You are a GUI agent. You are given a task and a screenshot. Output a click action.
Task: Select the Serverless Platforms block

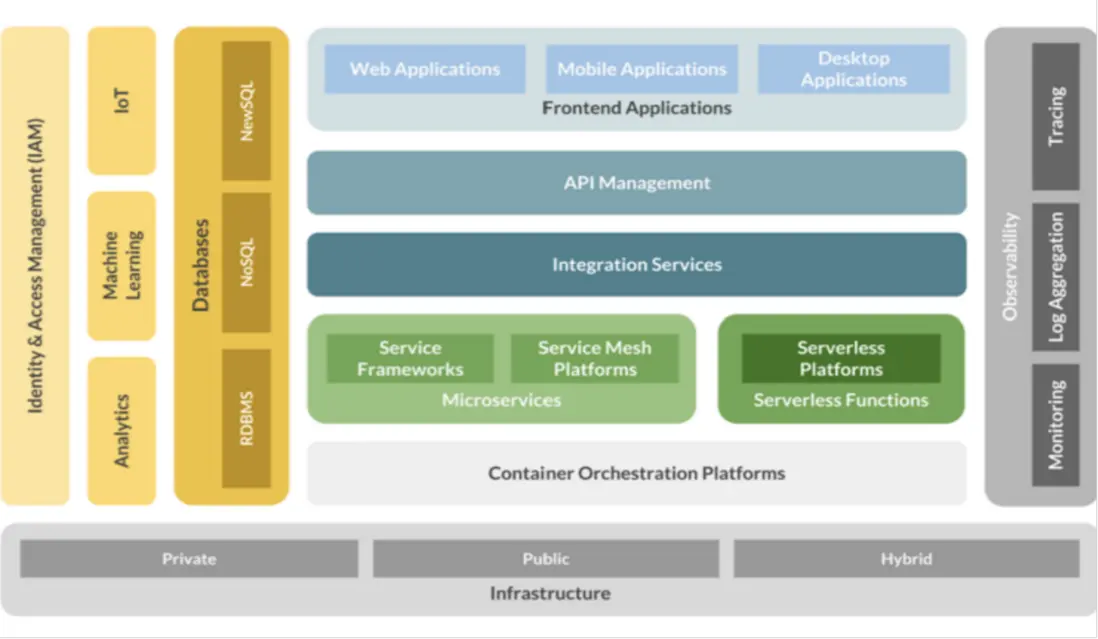[841, 358]
